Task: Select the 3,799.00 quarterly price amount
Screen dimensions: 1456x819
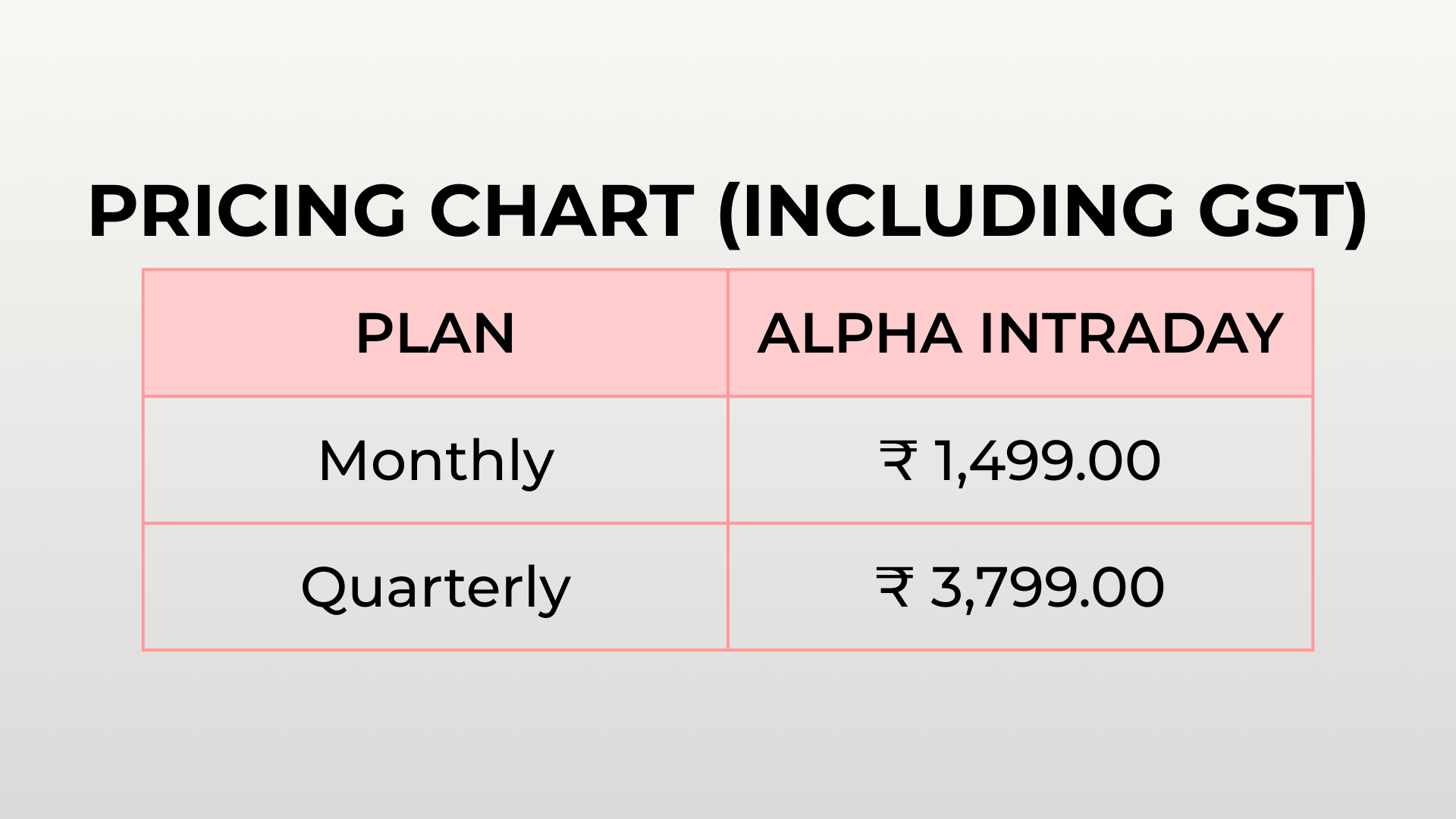Action: [x=1046, y=587]
